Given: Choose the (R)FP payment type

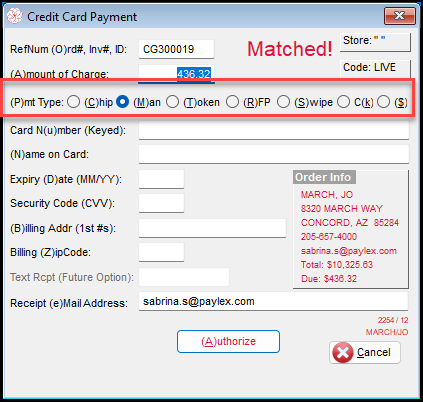Looking at the screenshot, I should coord(232,102).
